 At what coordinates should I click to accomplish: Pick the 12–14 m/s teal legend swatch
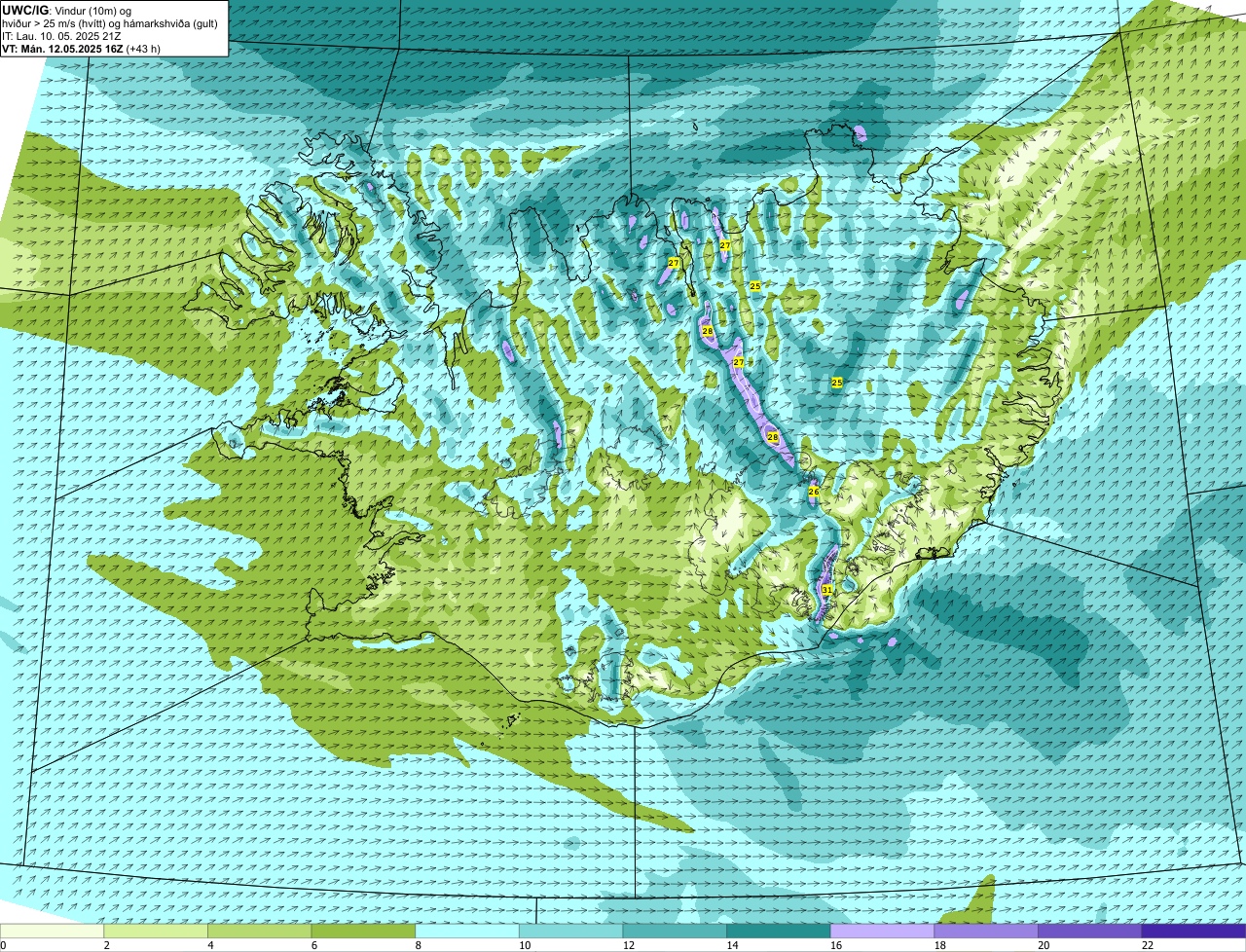tap(675, 931)
